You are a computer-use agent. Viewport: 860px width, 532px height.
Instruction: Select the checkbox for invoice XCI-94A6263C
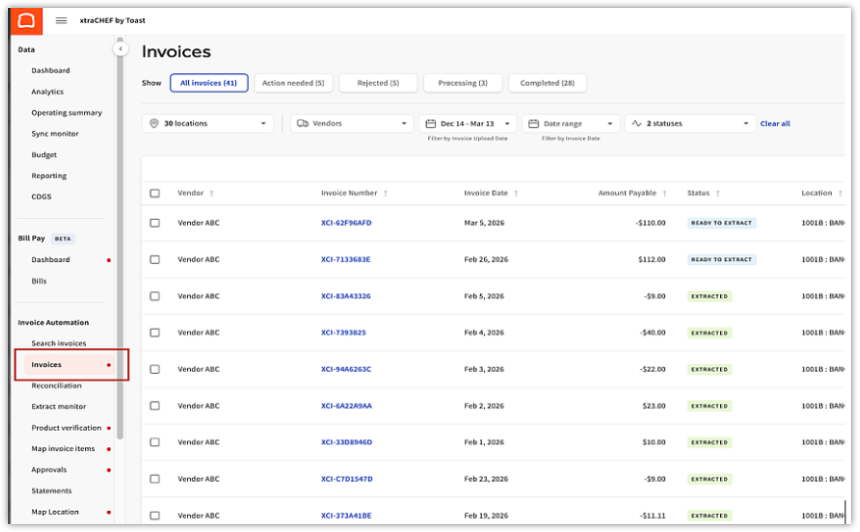tap(154, 369)
